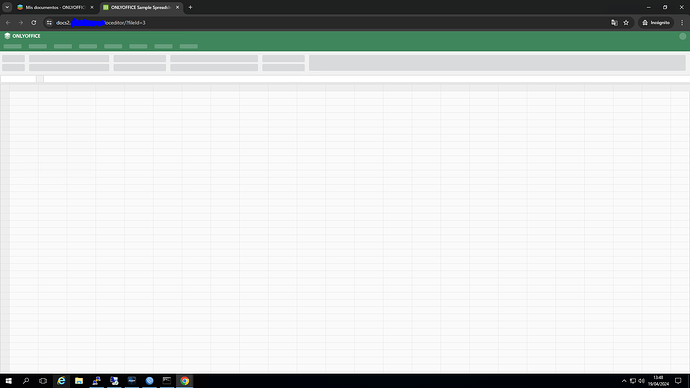Image resolution: width=690 pixels, height=388 pixels.
Task: Open Task View on the taskbar
Action: point(43,381)
